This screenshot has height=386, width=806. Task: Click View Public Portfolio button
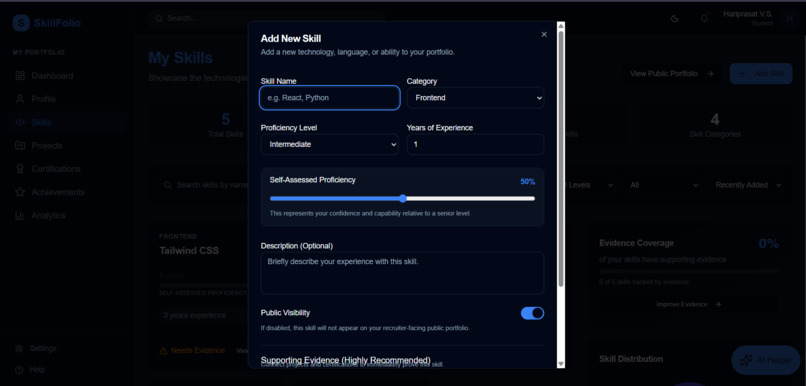coord(672,73)
